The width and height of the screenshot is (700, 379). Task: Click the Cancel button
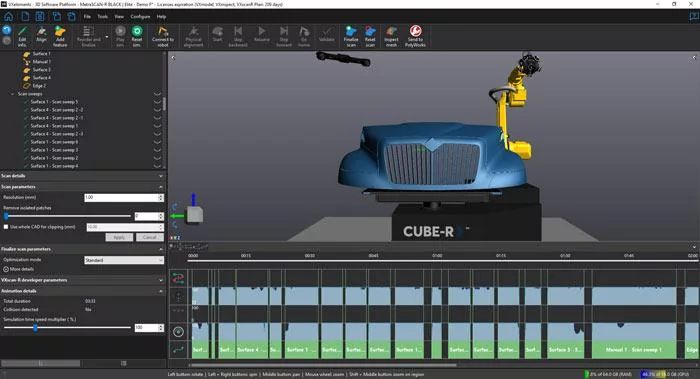pos(150,237)
